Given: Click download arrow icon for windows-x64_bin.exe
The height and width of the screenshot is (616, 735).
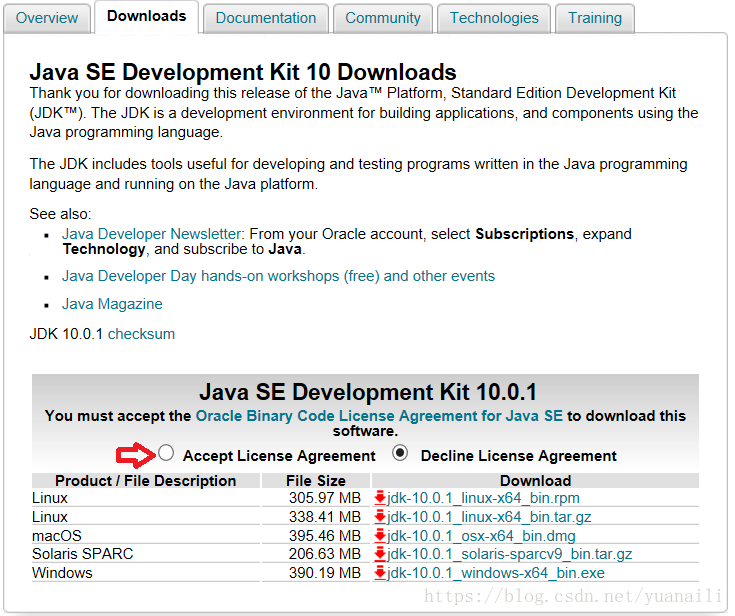Looking at the screenshot, I should click(x=380, y=572).
